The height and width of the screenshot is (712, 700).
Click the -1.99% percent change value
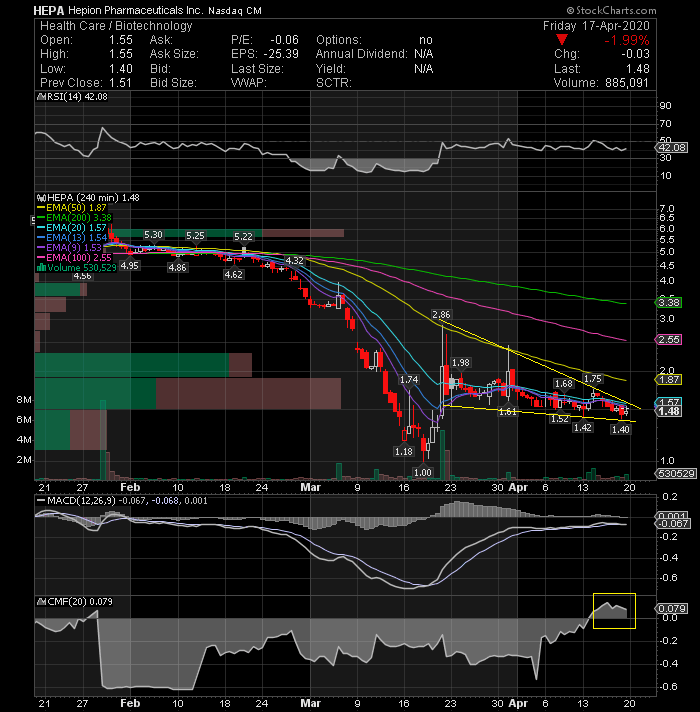[626, 40]
